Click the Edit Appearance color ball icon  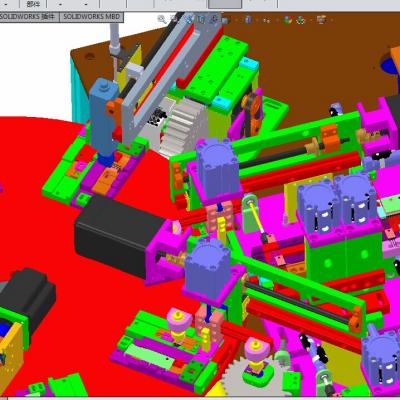(x=288, y=20)
